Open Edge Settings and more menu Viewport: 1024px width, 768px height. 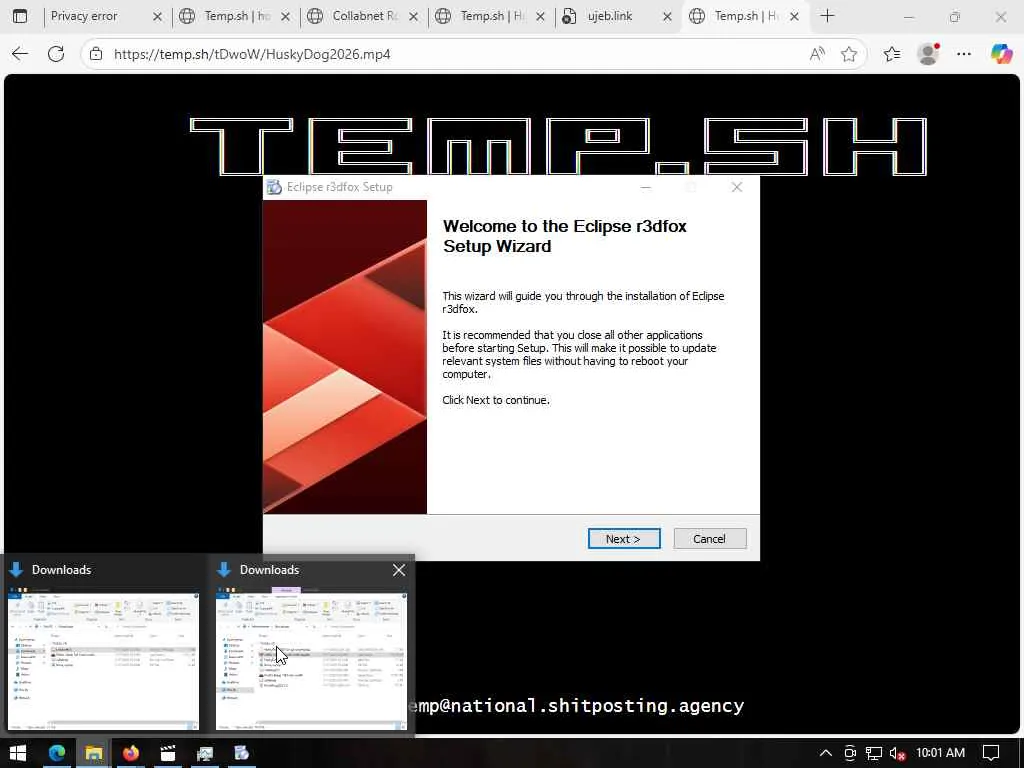point(964,54)
